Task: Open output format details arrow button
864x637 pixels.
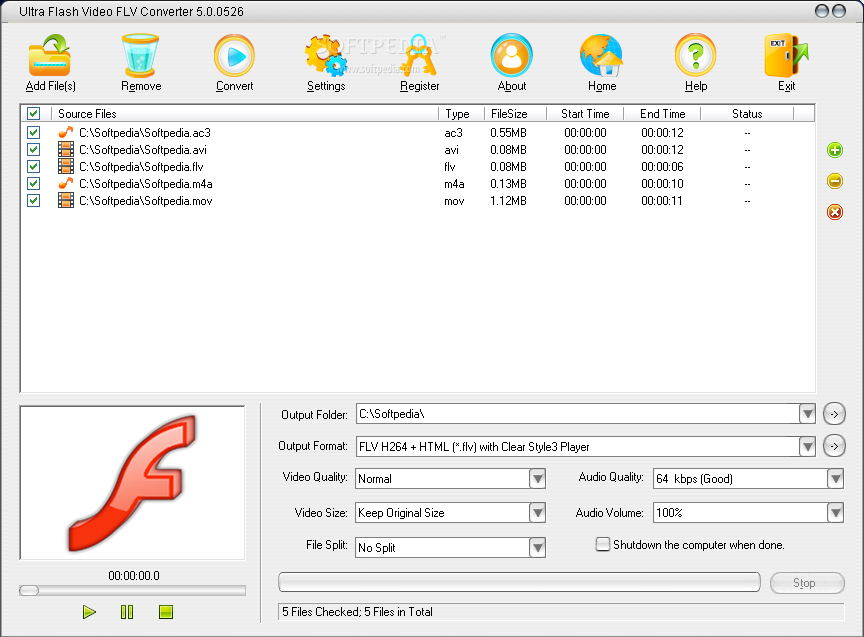Action: 834,446
